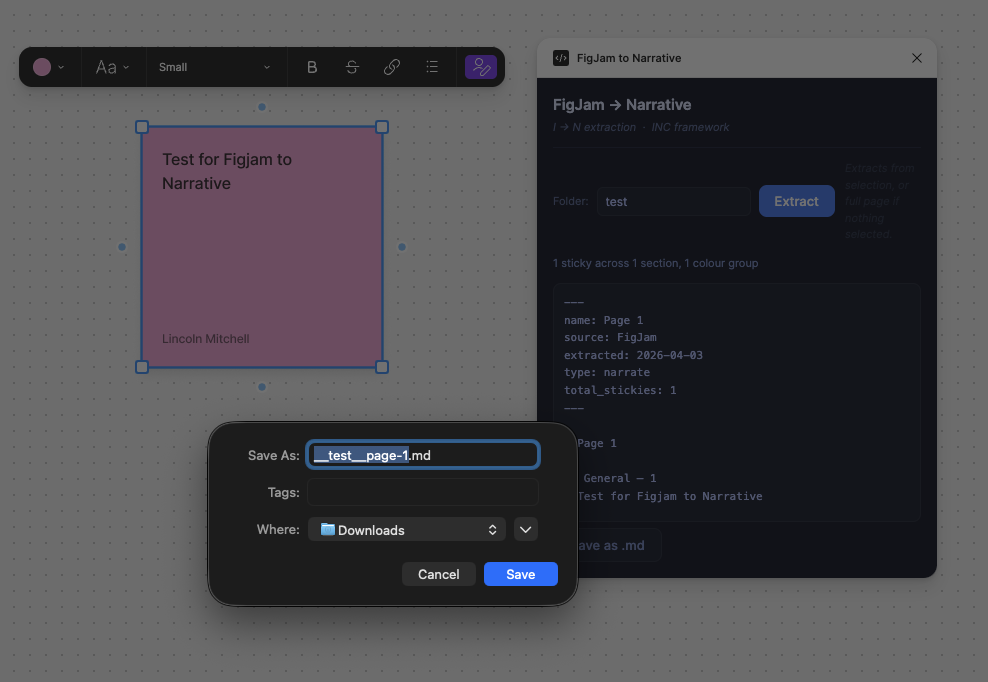This screenshot has width=988, height=682.
Task: Click the INC framework subtitle text
Action: tap(690, 127)
